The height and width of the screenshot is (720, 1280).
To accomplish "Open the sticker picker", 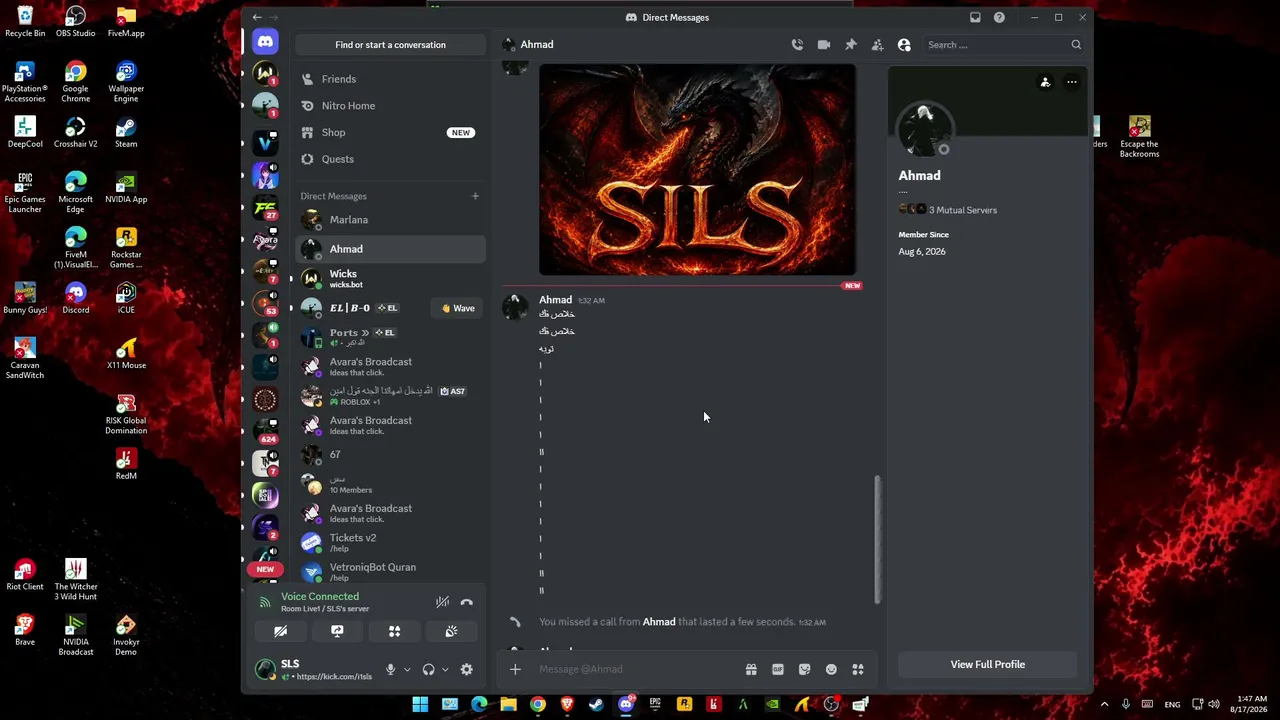I will pos(805,670).
